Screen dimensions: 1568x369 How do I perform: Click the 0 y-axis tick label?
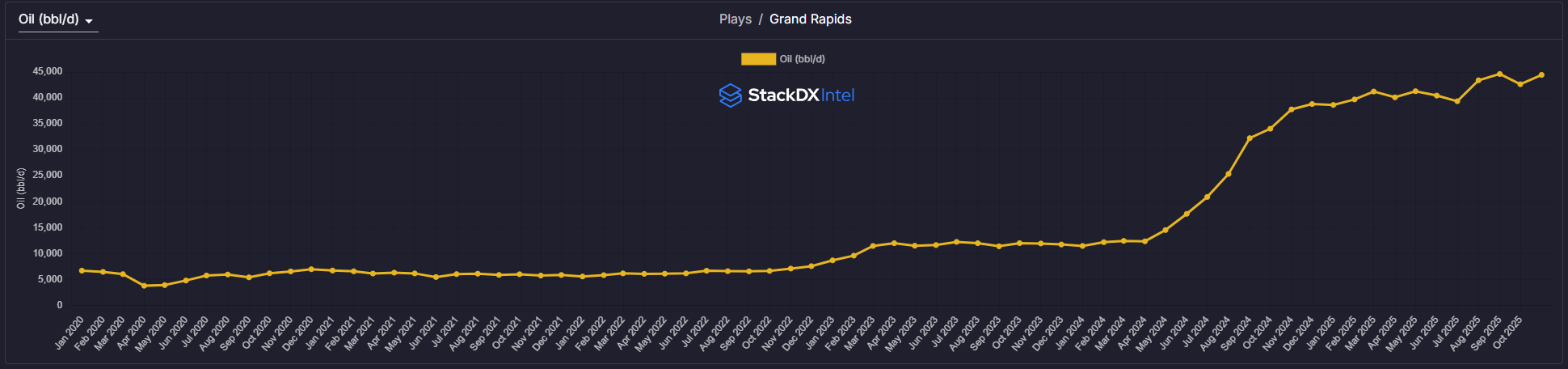click(59, 305)
